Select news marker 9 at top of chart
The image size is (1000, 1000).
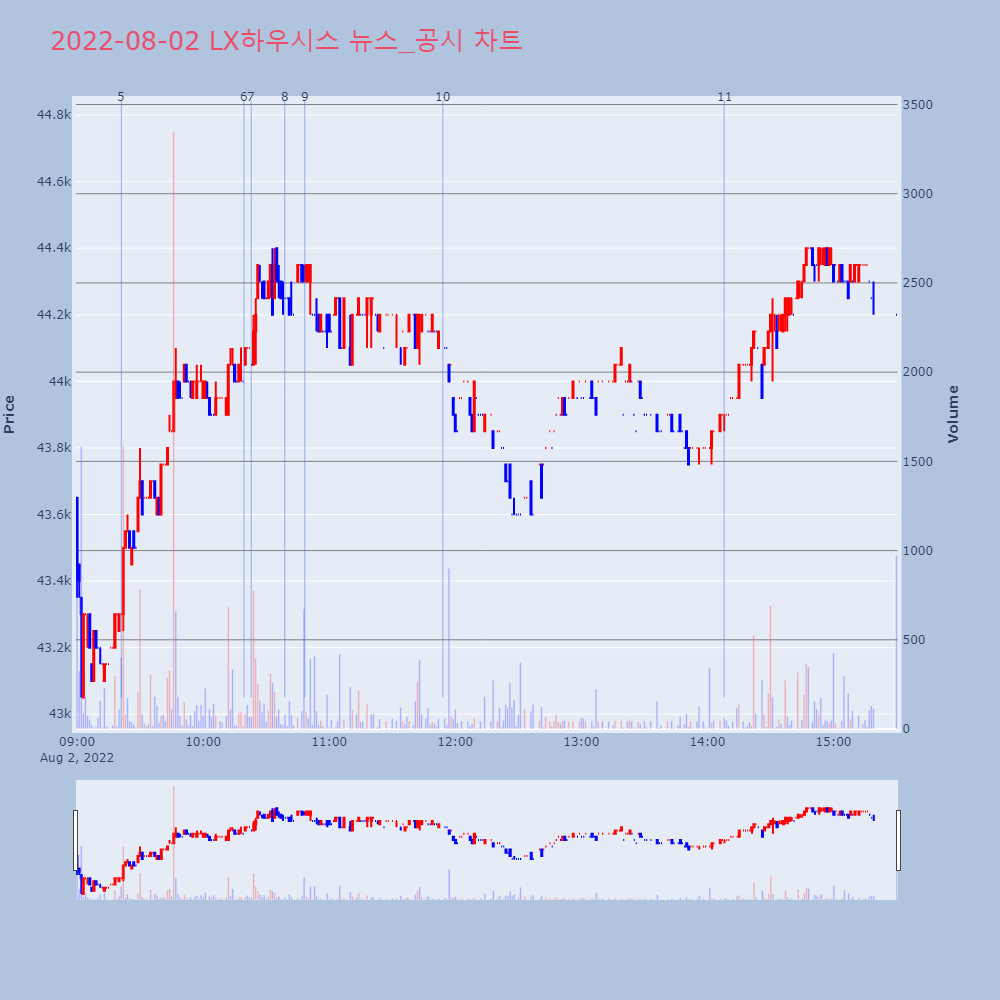tap(305, 97)
